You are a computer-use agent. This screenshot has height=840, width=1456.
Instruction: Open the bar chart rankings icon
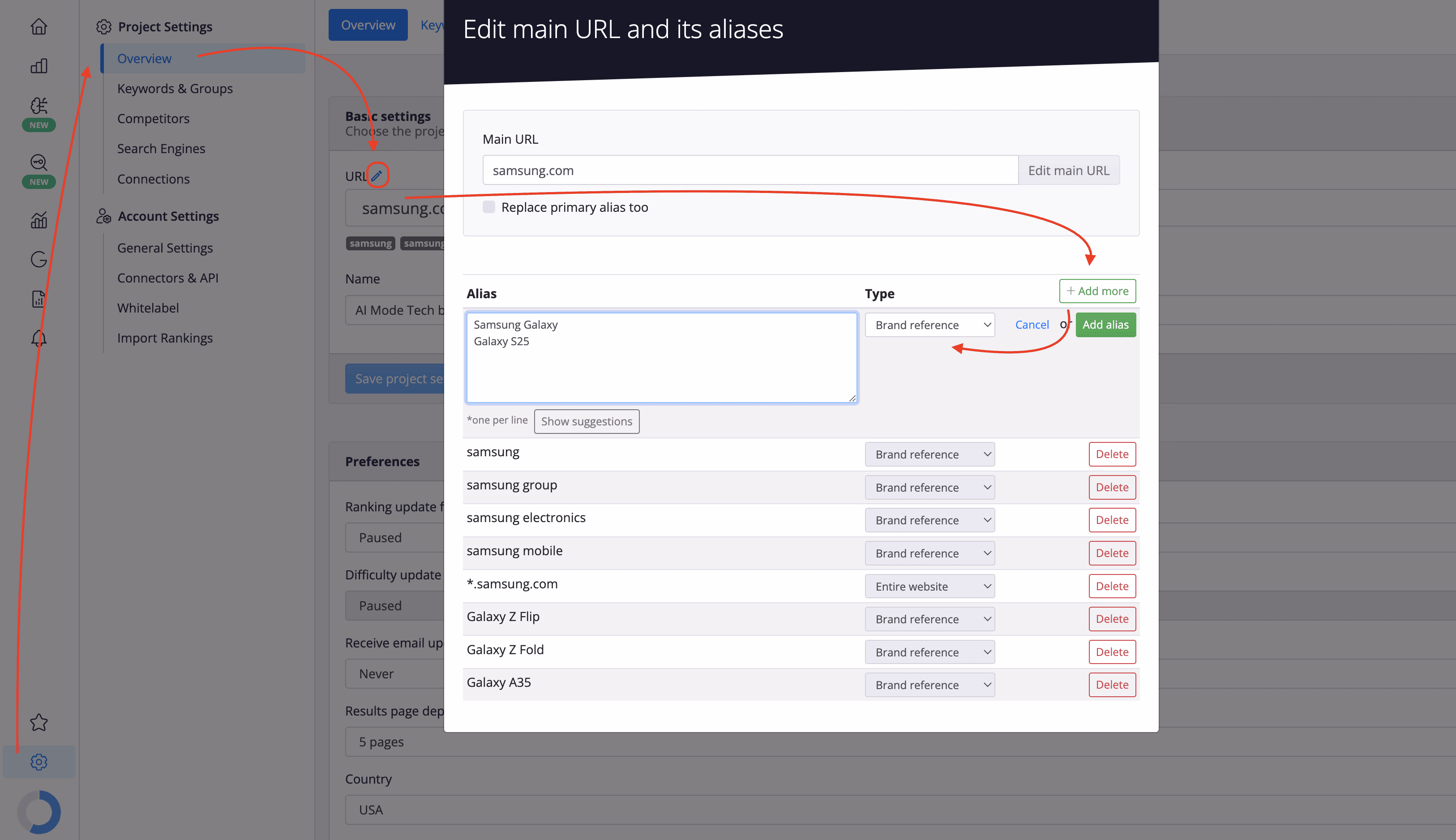click(39, 66)
